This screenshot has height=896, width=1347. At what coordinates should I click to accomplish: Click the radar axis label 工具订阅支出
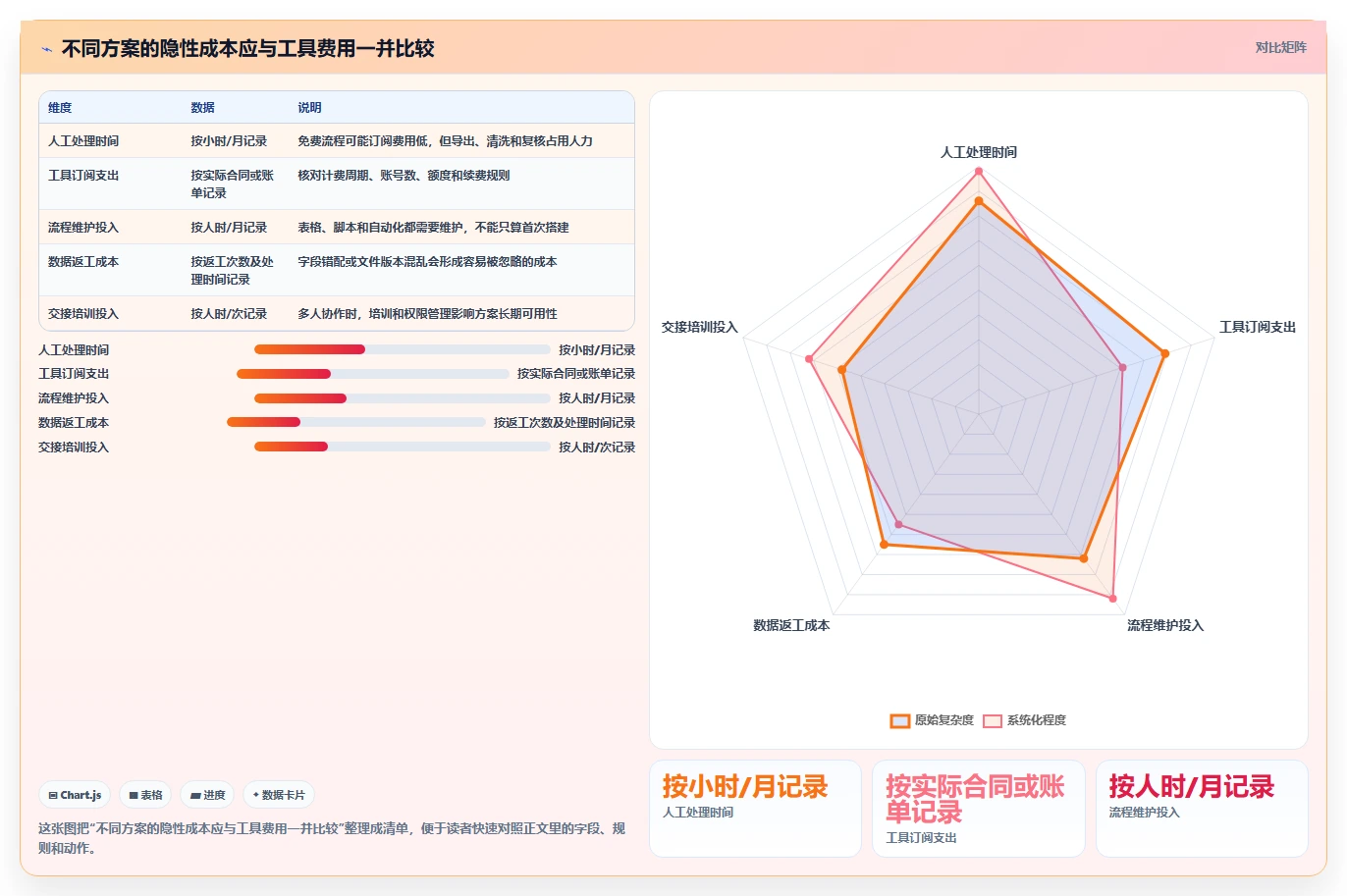(x=1258, y=327)
